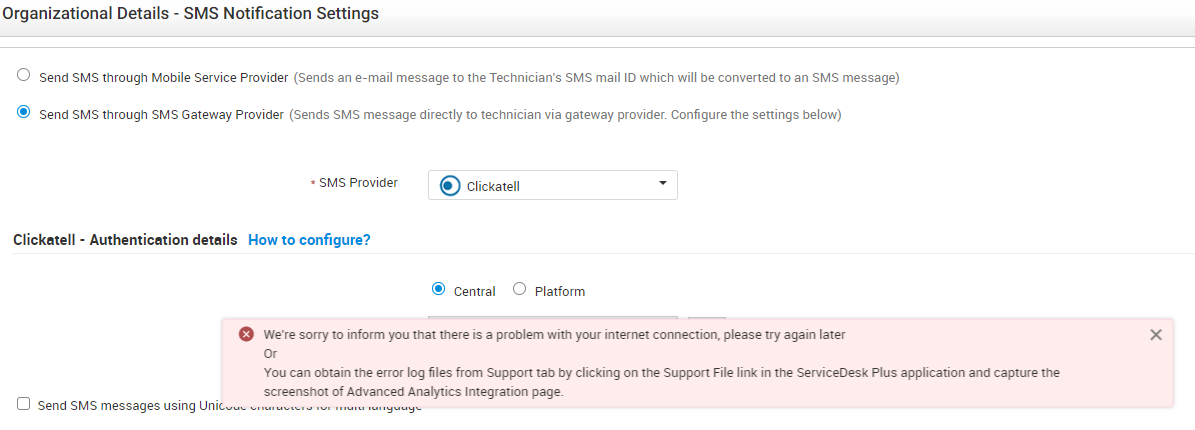Click the 'SMS Provider' field label
The width and height of the screenshot is (1195, 430).
tap(357, 183)
